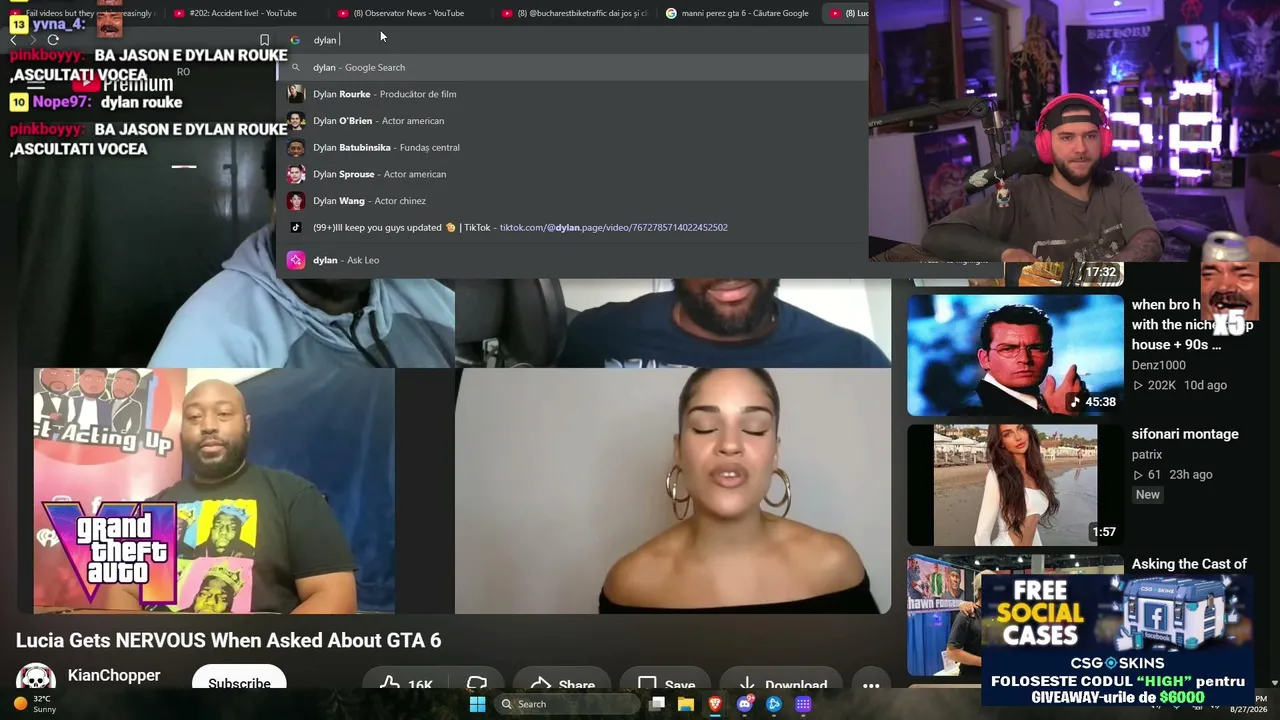The image size is (1280, 720).
Task: Open Brave browser from the taskbar
Action: [715, 704]
